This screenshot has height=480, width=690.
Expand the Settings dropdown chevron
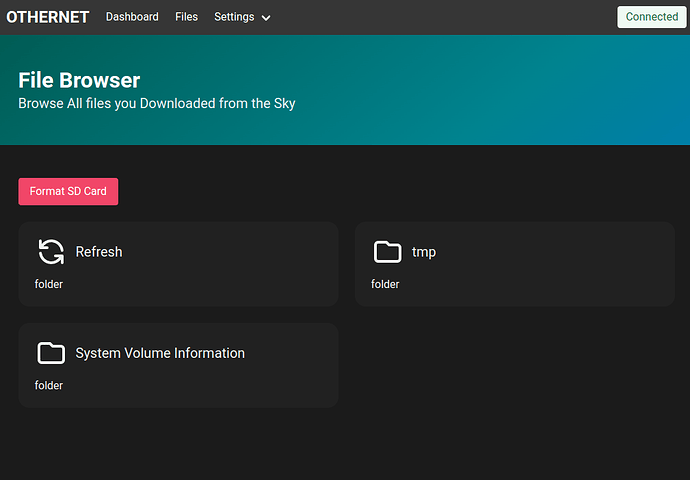pyautogui.click(x=266, y=18)
